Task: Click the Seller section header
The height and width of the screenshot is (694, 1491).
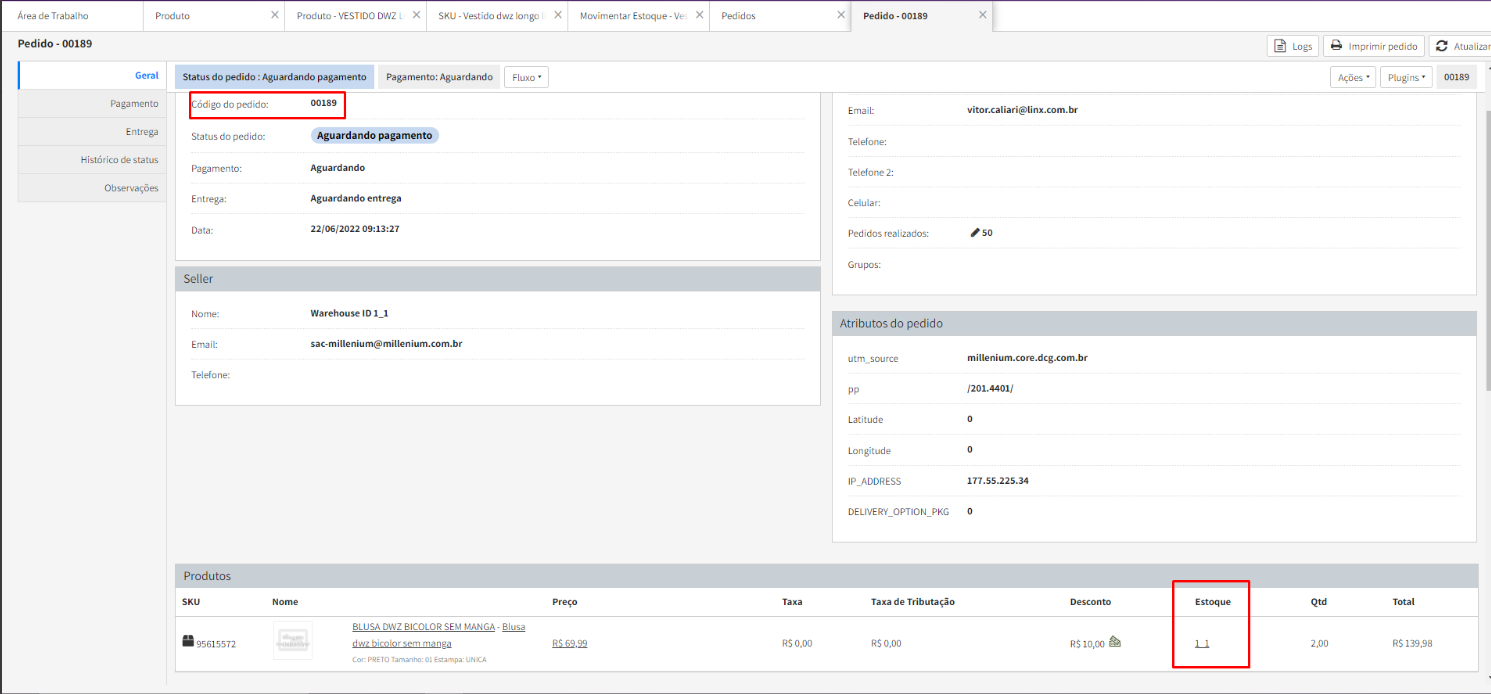Action: (498, 279)
